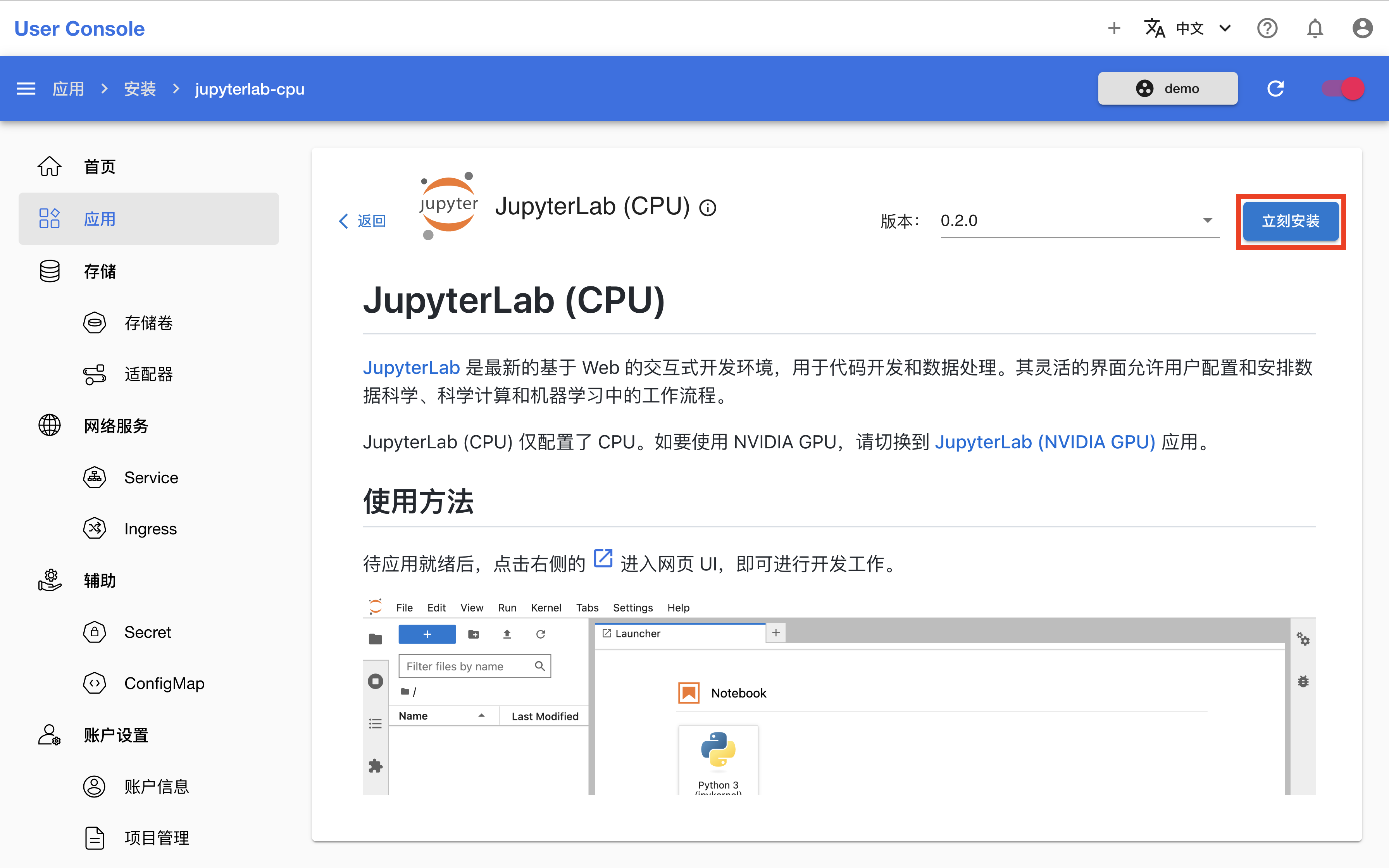This screenshot has width=1389, height=868.
Task: Click the 辅助 section heading
Action: click(99, 580)
